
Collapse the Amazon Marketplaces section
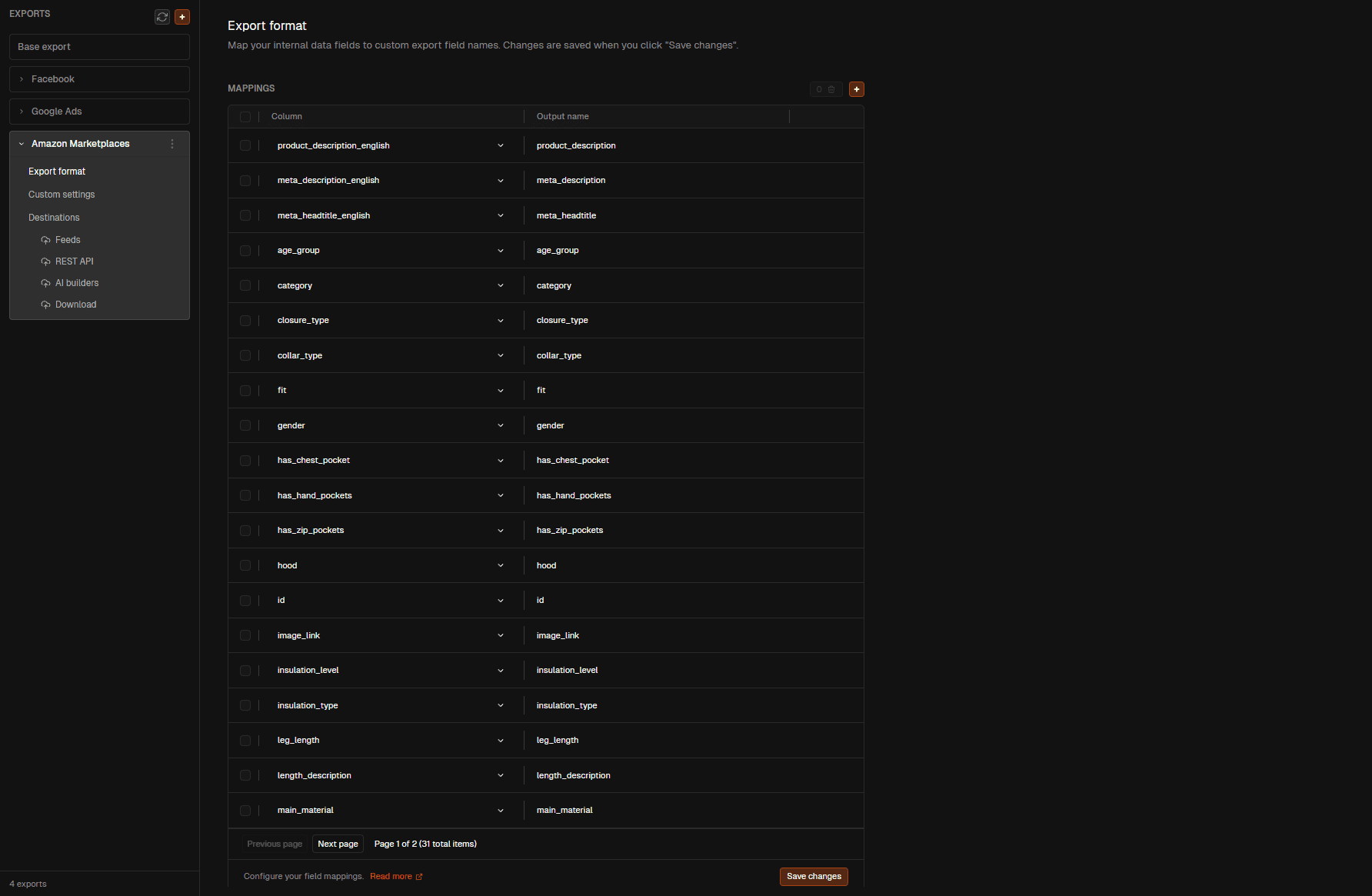[21, 144]
